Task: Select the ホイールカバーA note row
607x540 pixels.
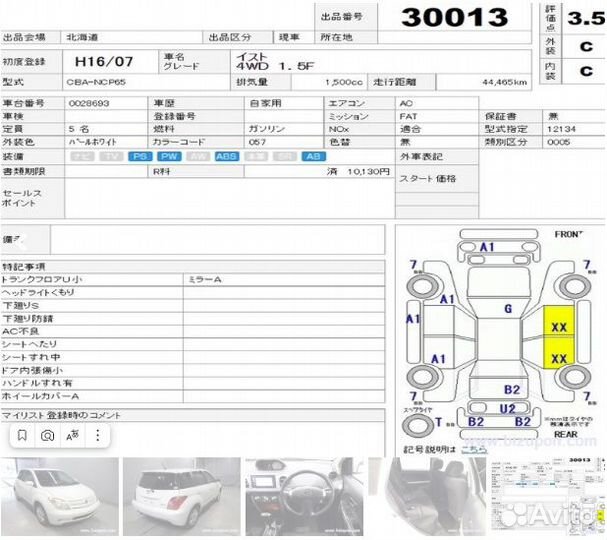Action: coord(92,396)
